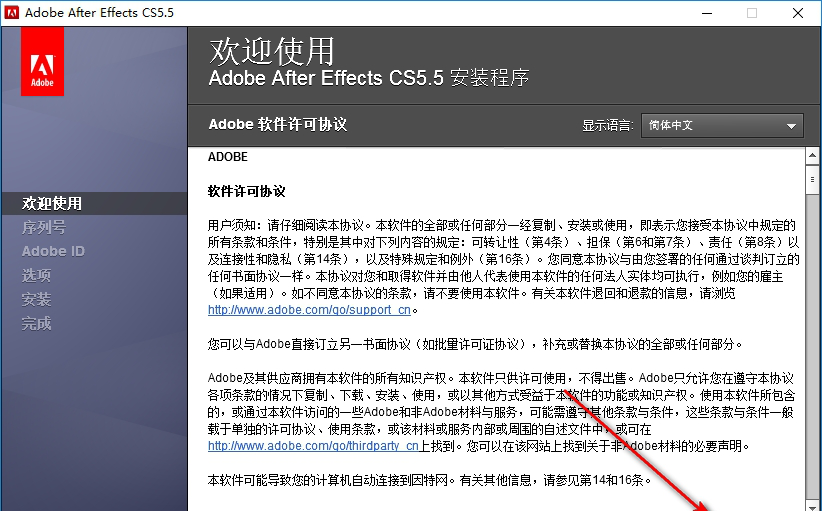Select the Adobe ID step in the sidebar
The width and height of the screenshot is (822, 531).
coord(53,252)
